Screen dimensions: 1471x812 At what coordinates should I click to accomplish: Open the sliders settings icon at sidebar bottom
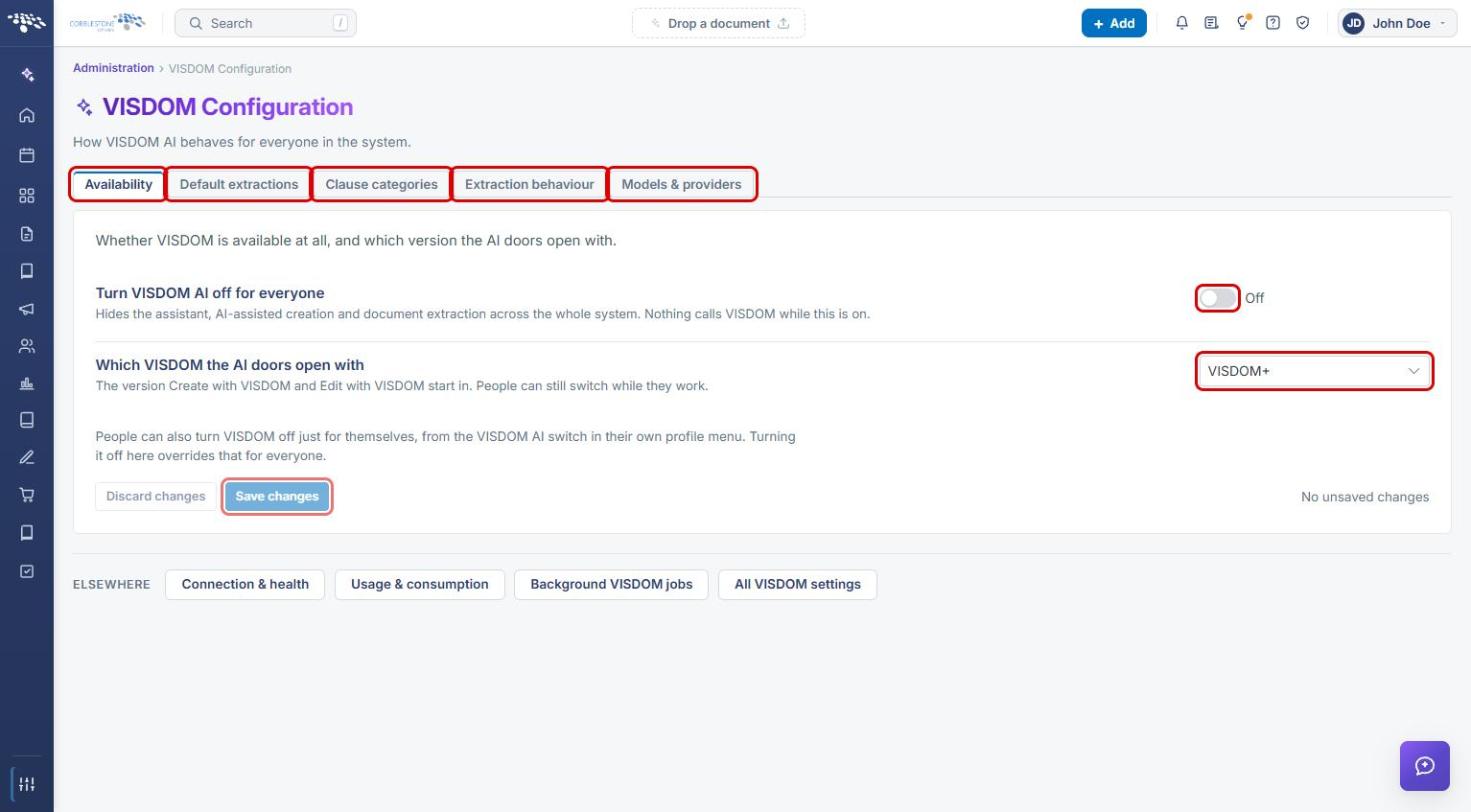[x=27, y=784]
